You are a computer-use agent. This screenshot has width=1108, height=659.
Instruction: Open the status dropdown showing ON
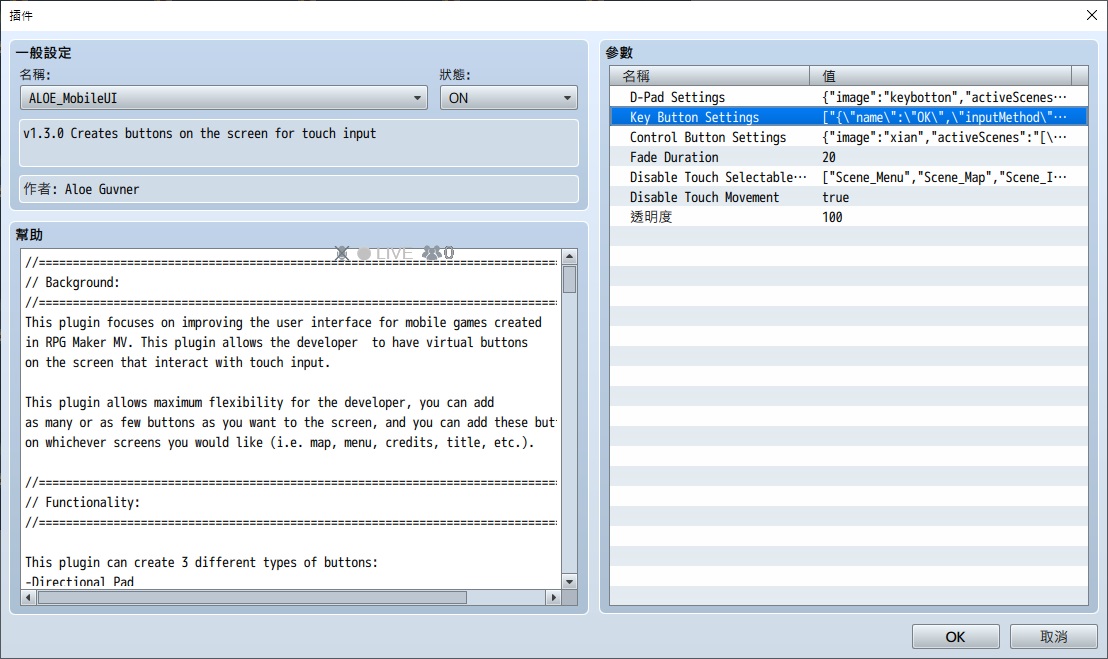pos(509,97)
